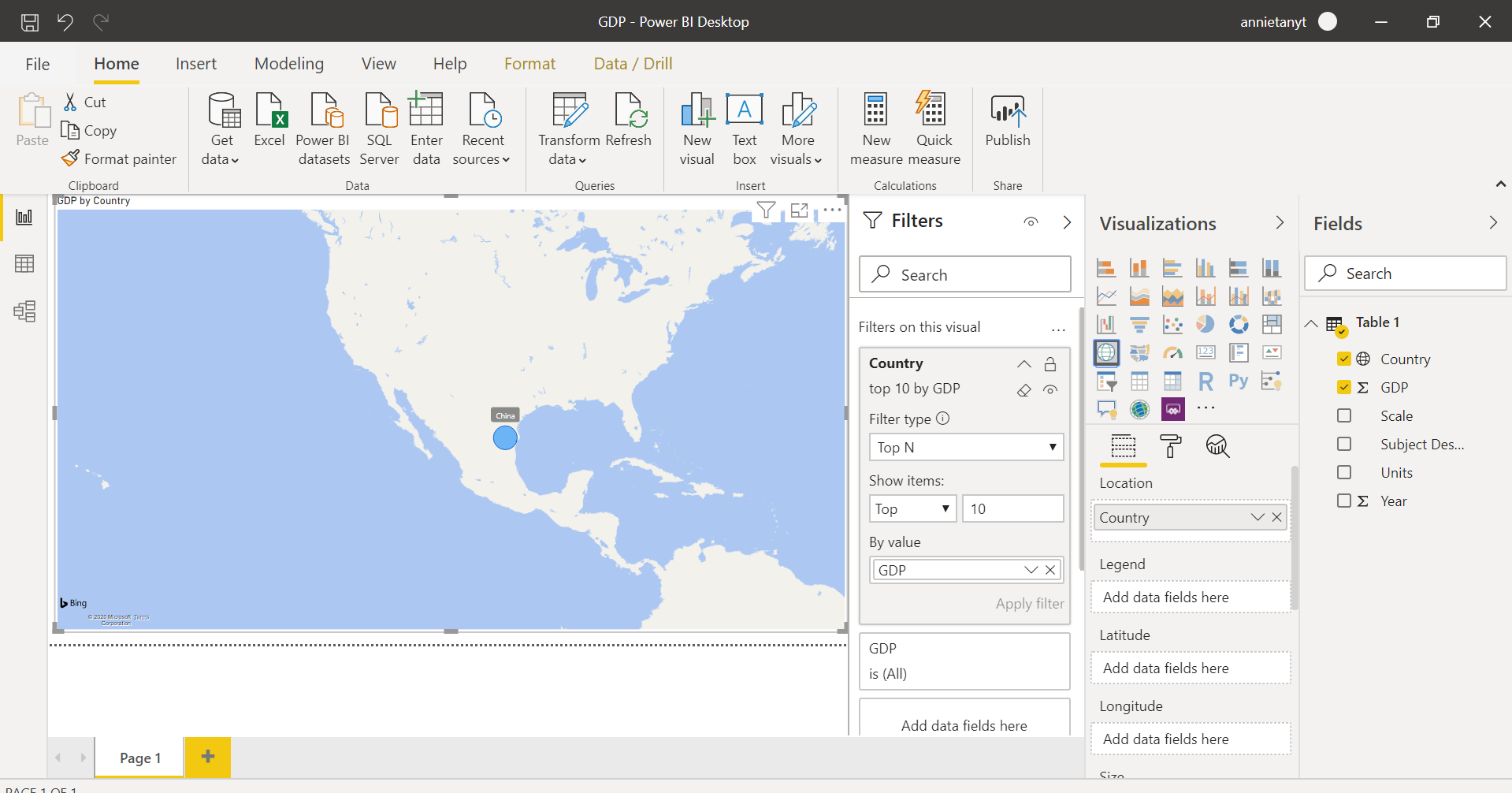Switch to the View ribbon tab
This screenshot has width=1512, height=793.
coord(378,64)
